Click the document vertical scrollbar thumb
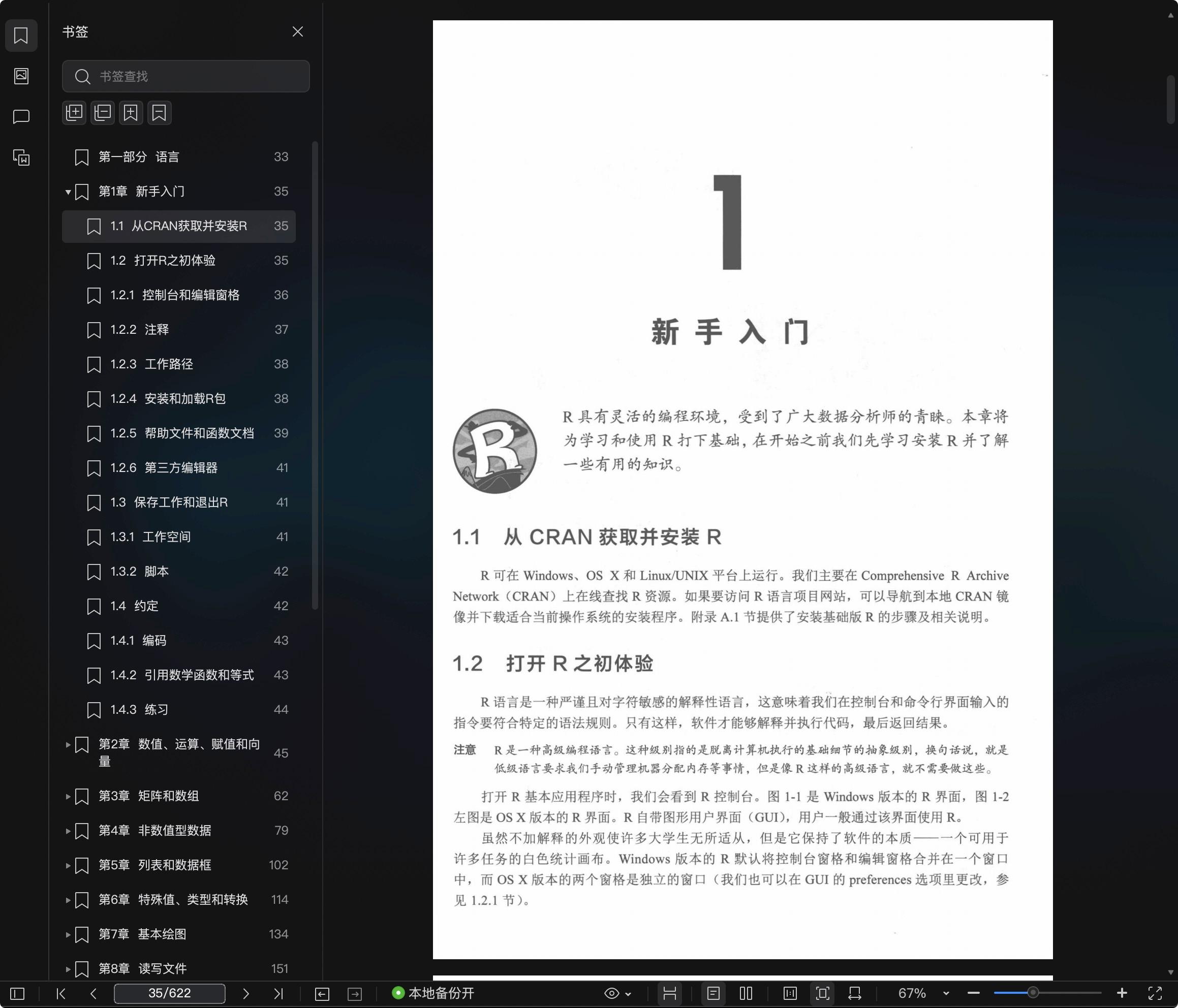Screen dimensions: 1178x1008 pyautogui.click(x=1170, y=100)
